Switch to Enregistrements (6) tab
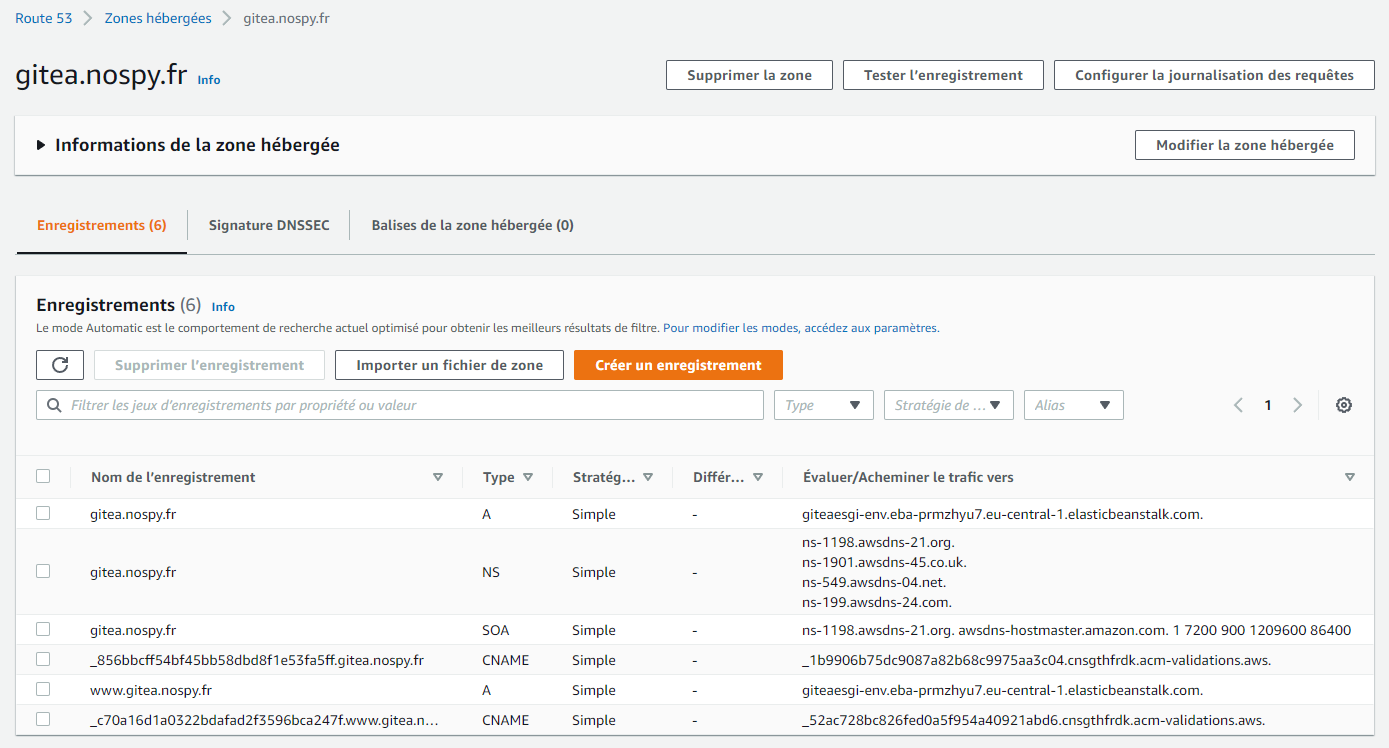The width and height of the screenshot is (1389, 748). click(x=102, y=225)
